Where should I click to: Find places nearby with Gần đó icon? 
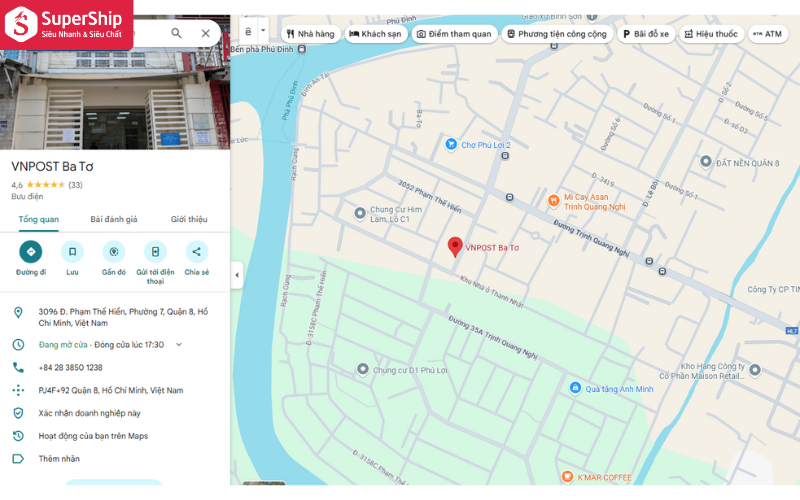pos(114,252)
